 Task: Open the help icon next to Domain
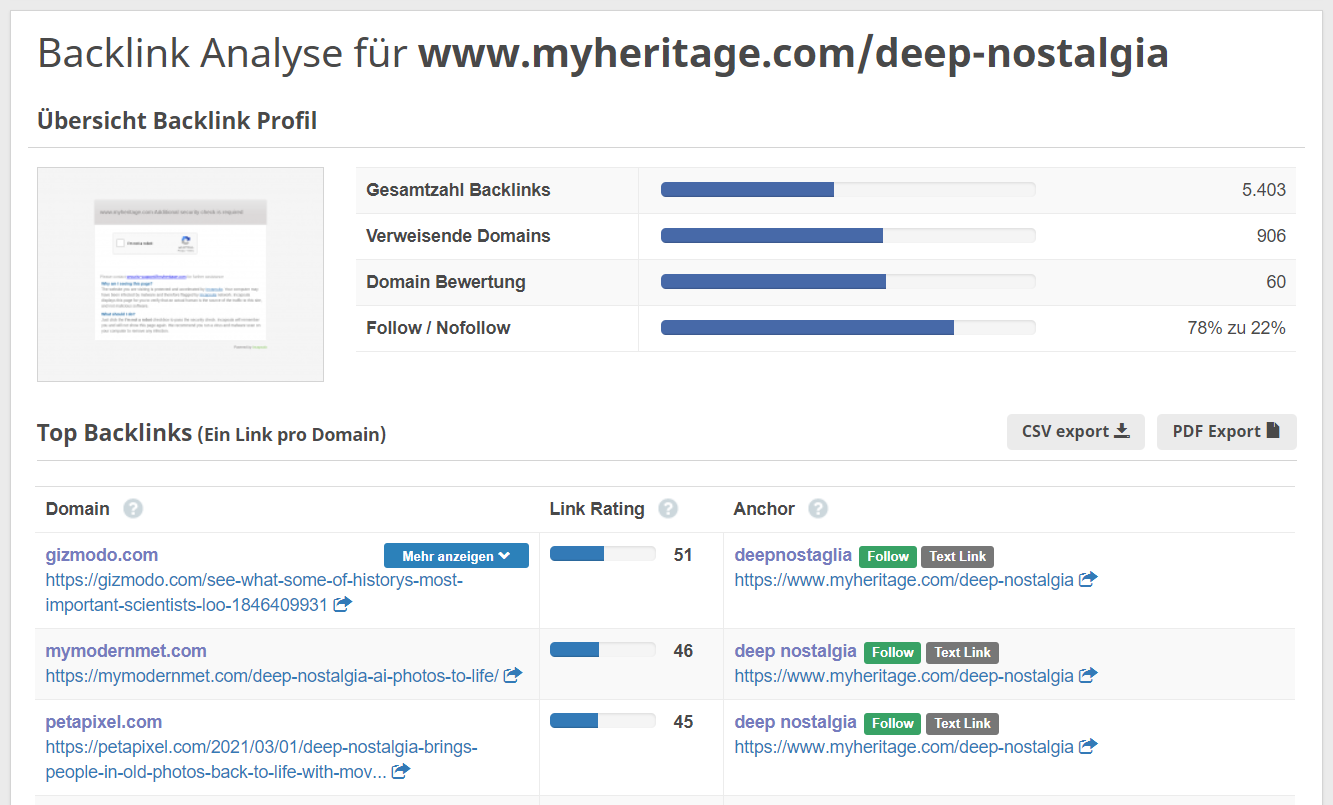pos(133,508)
